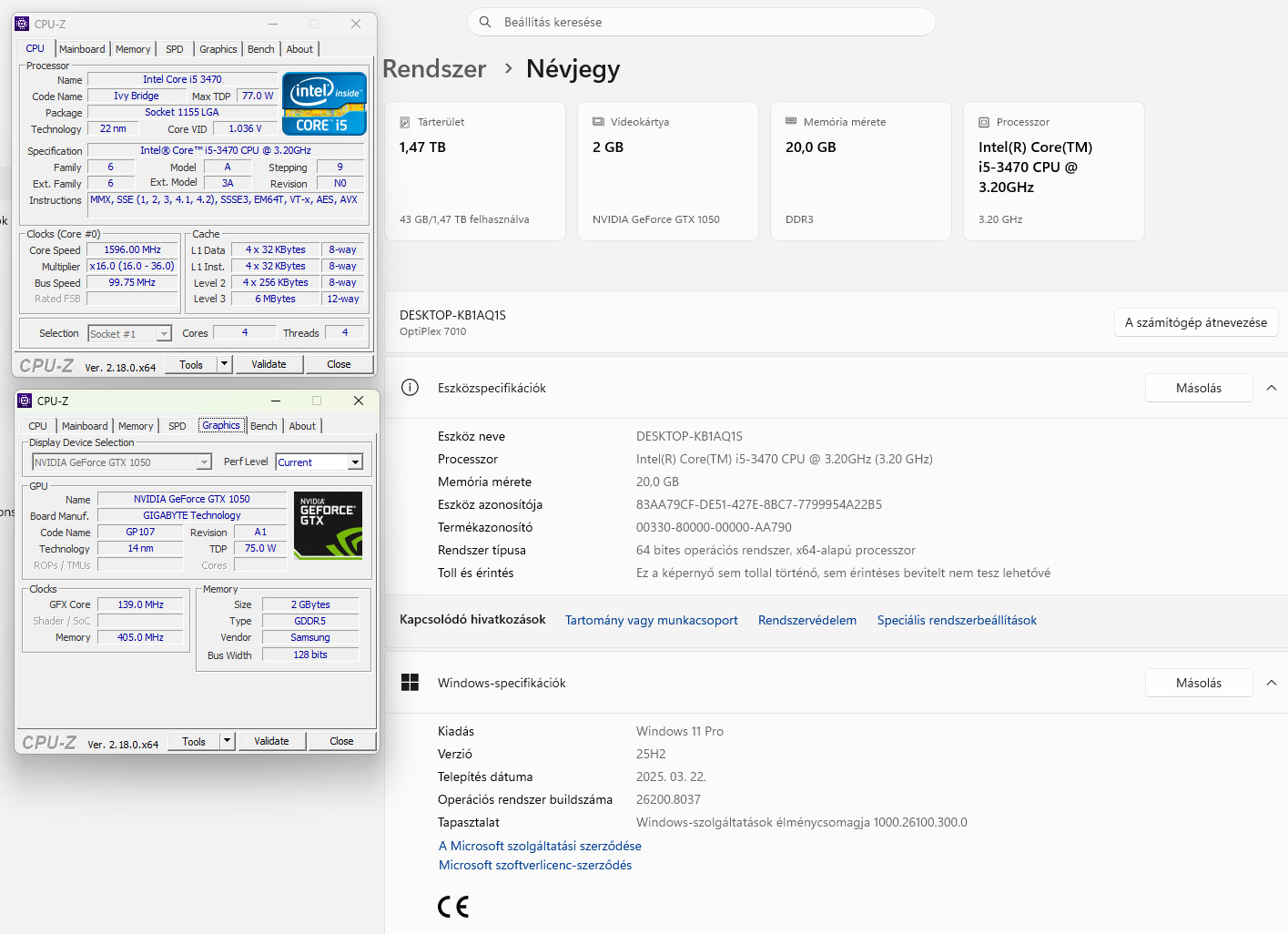The width and height of the screenshot is (1288, 934).
Task: Click the Bus Speed 99.75 MHz value
Action: [x=133, y=282]
